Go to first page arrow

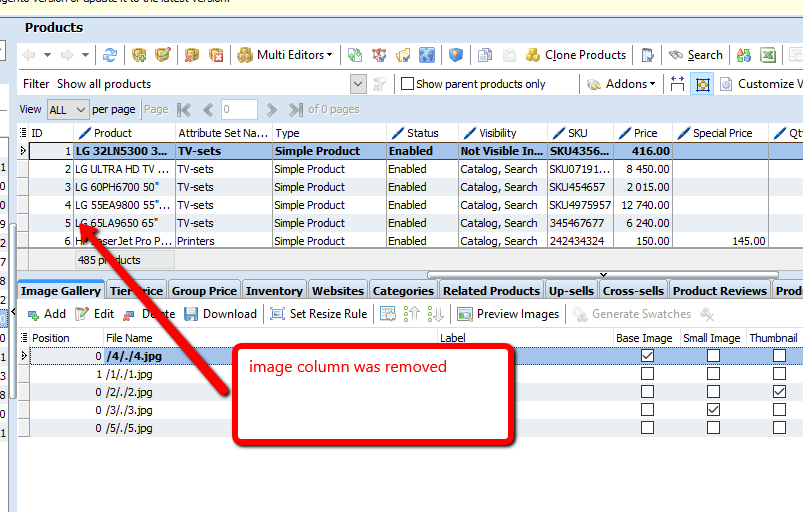pyautogui.click(x=184, y=110)
